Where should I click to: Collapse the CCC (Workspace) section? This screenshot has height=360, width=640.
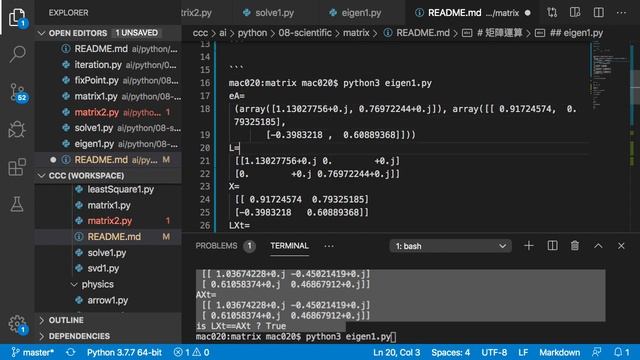tap(108, 176)
